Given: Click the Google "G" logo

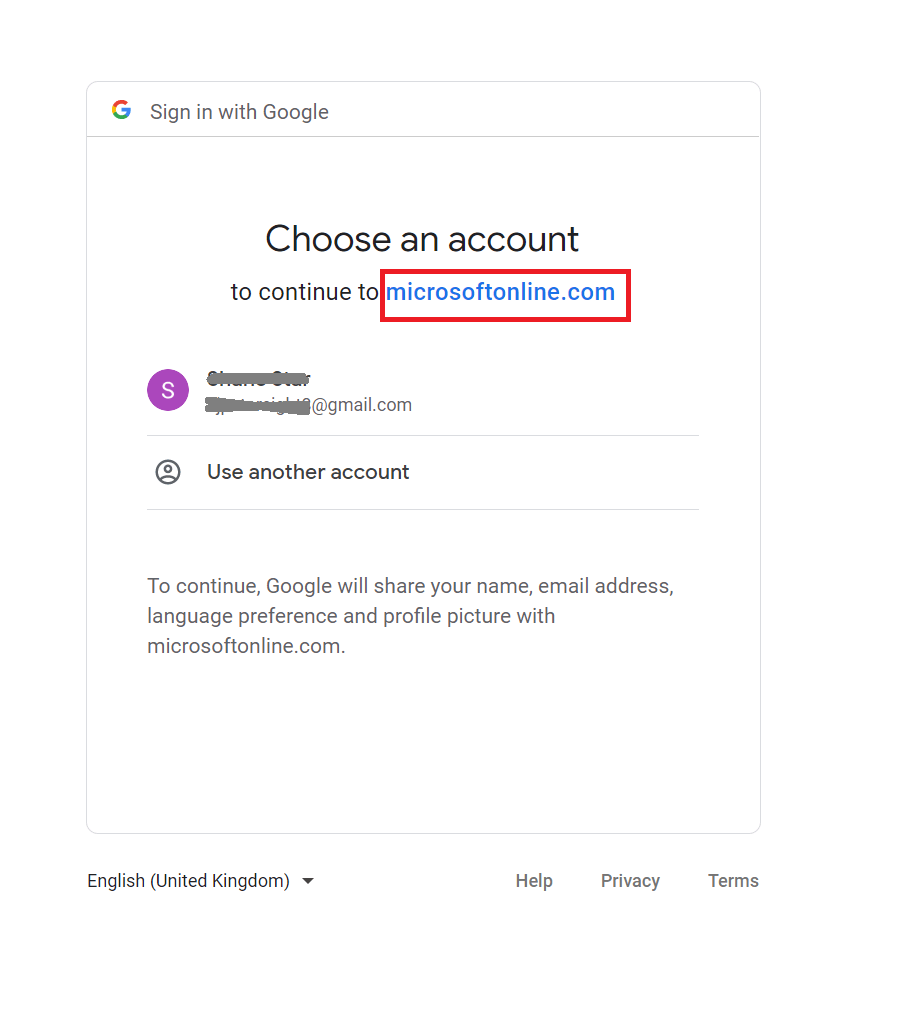Looking at the screenshot, I should pyautogui.click(x=122, y=110).
